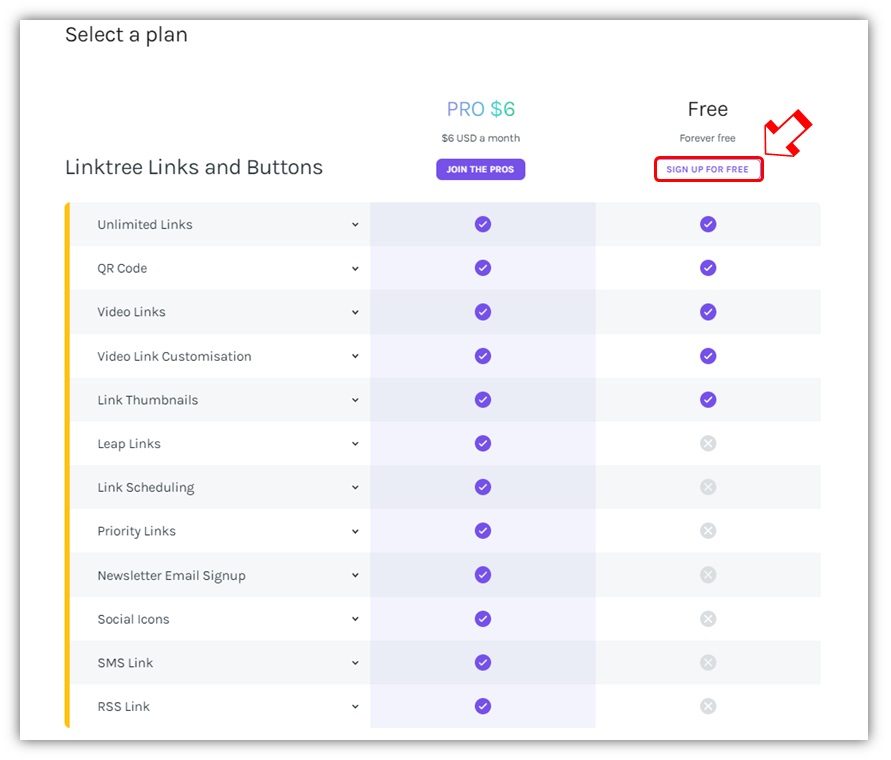Screen dimensions: 891x760
Task: Click PRO checkmark for Link Thumbnails
Action: tap(483, 400)
